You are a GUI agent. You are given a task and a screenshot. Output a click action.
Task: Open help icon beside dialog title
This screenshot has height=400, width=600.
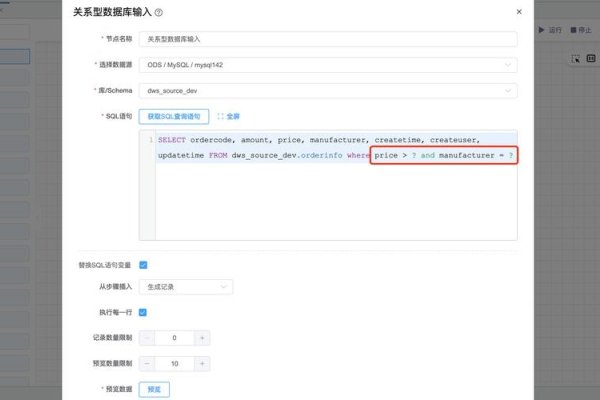(x=158, y=13)
